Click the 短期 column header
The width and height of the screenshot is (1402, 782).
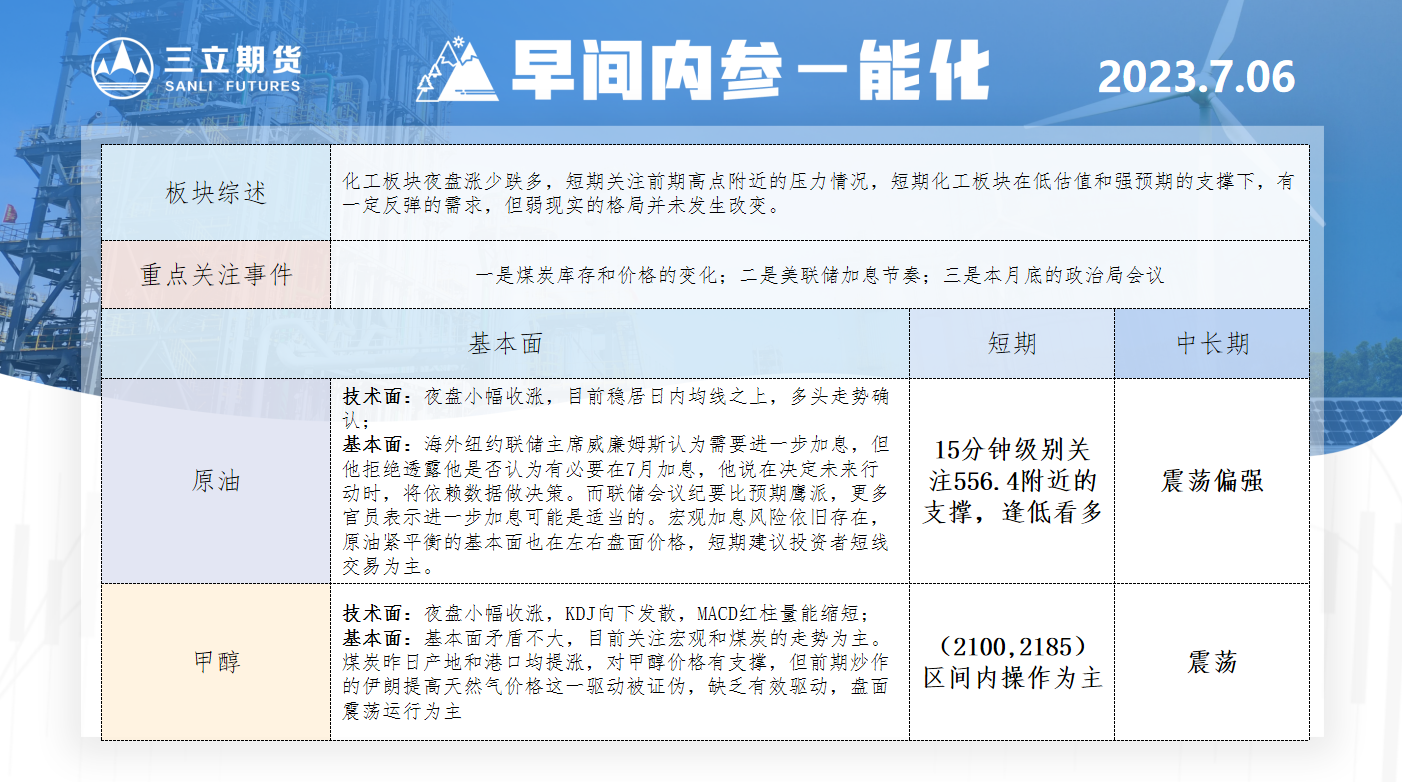click(1012, 343)
